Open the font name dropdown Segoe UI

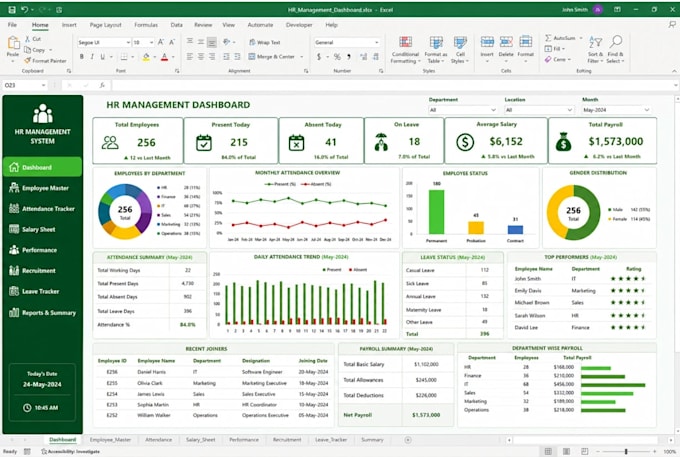click(x=128, y=42)
